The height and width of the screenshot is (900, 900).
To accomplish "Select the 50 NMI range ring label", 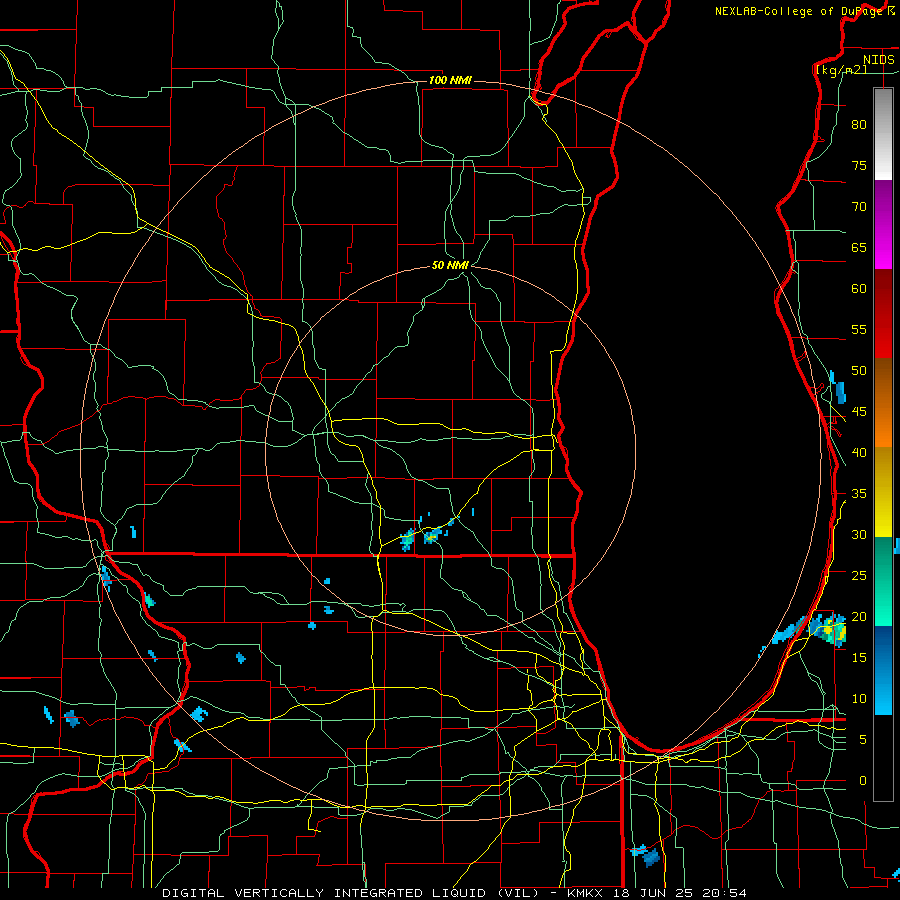I will [450, 265].
